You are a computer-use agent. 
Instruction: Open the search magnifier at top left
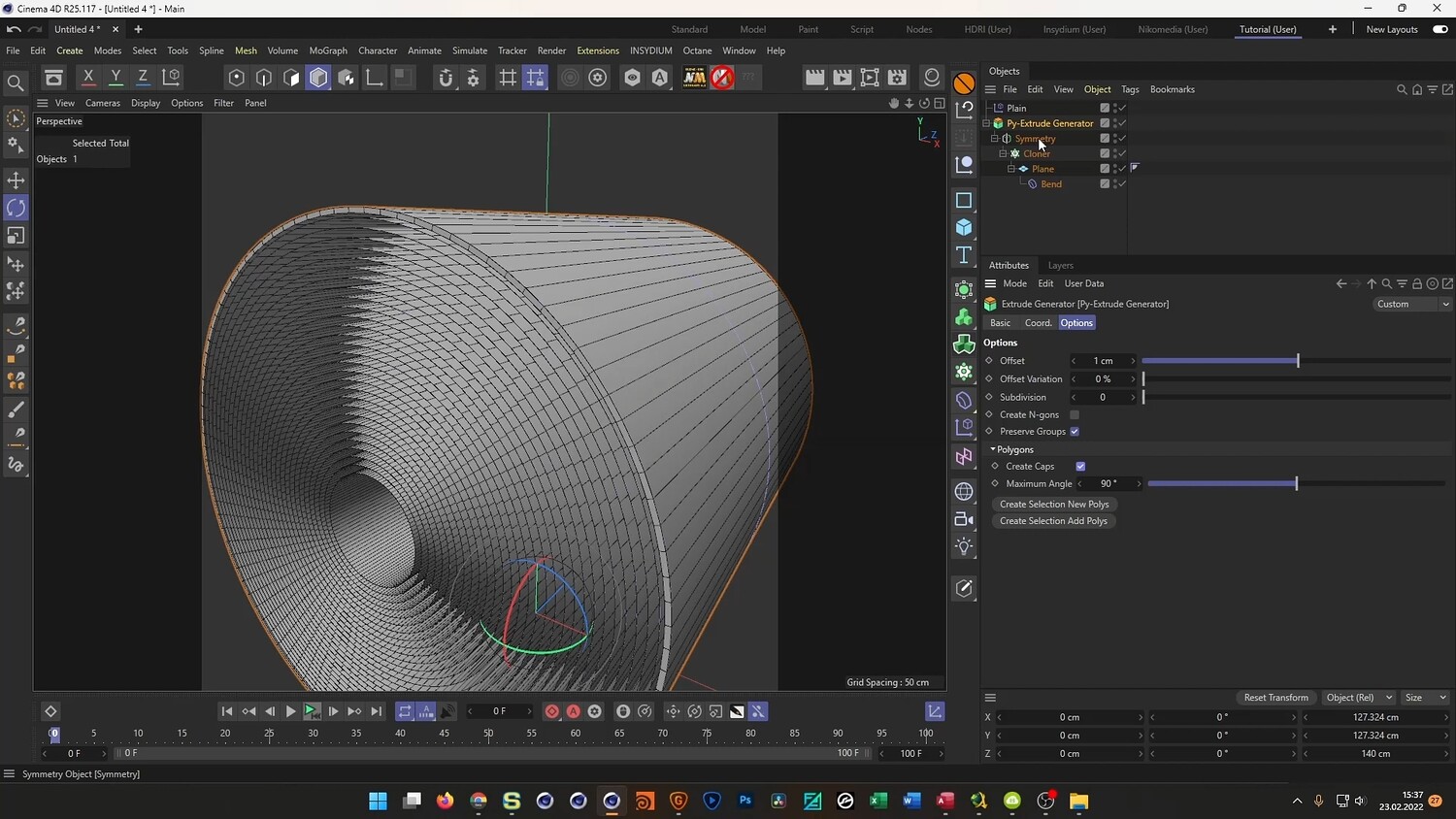coord(16,83)
